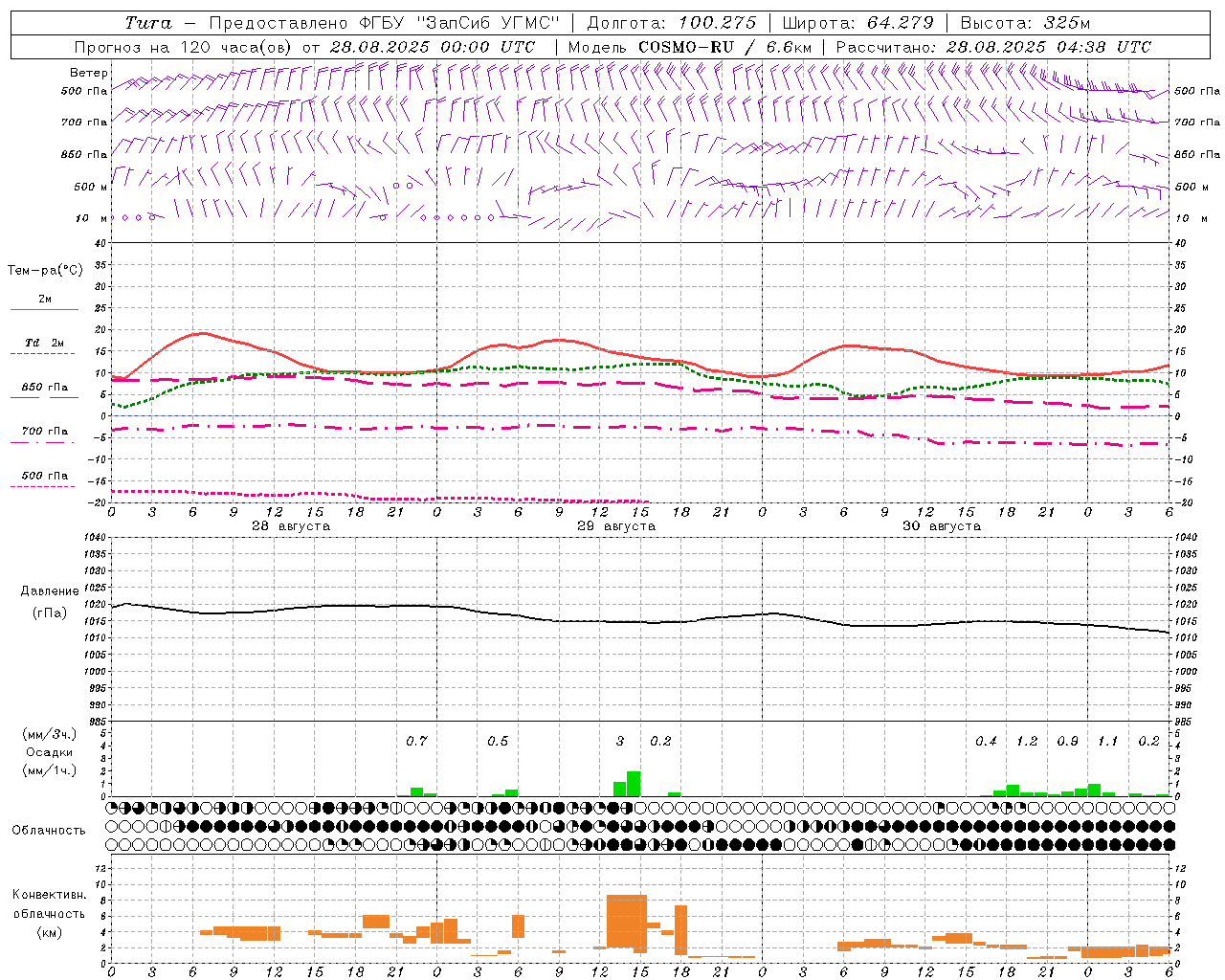Click the left "500 гПа" wind level label
The width and height of the screenshot is (1225, 980).
coord(84,91)
